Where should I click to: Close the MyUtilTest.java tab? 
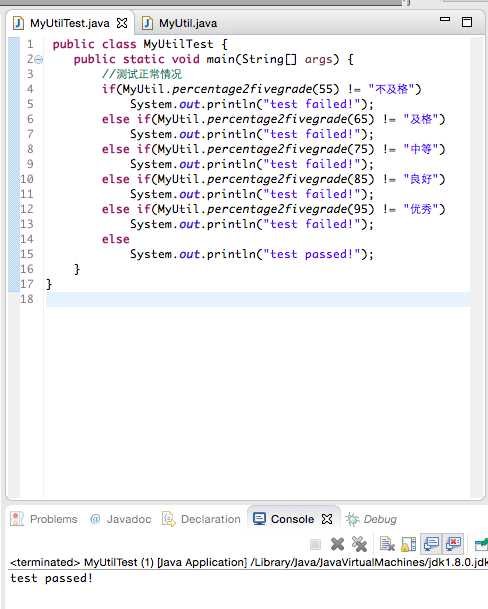coord(122,23)
